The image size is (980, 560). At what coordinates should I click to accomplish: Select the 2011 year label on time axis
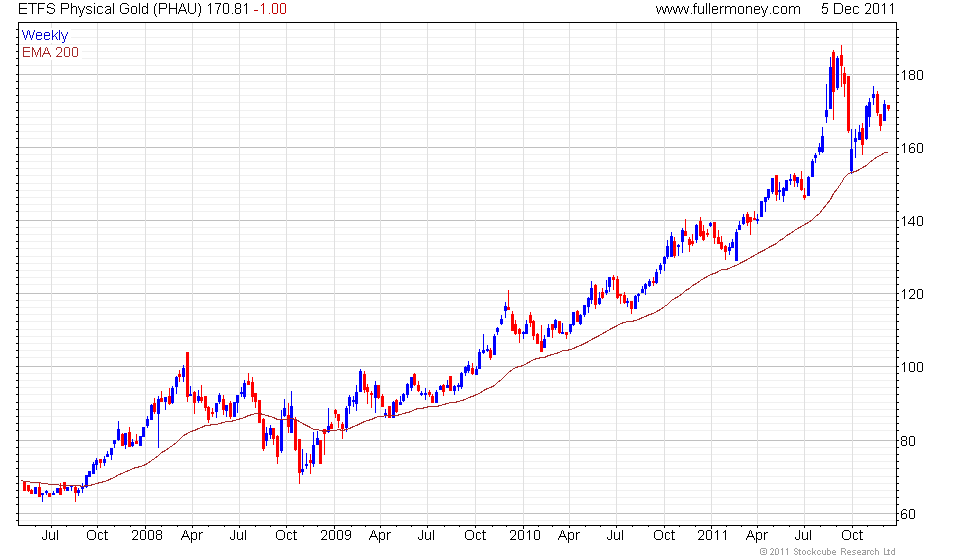[712, 536]
